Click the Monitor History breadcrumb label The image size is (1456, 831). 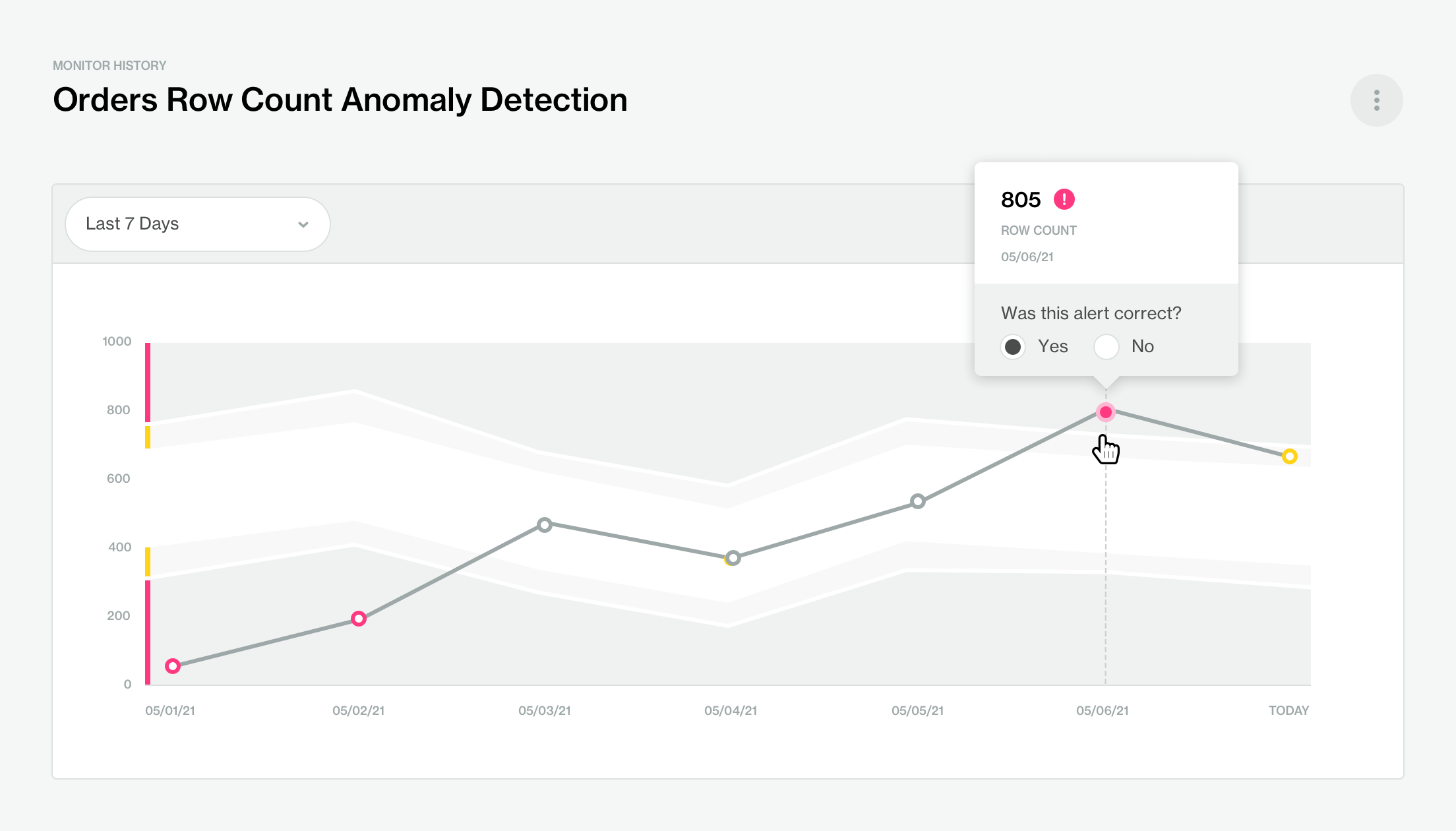pyautogui.click(x=109, y=65)
